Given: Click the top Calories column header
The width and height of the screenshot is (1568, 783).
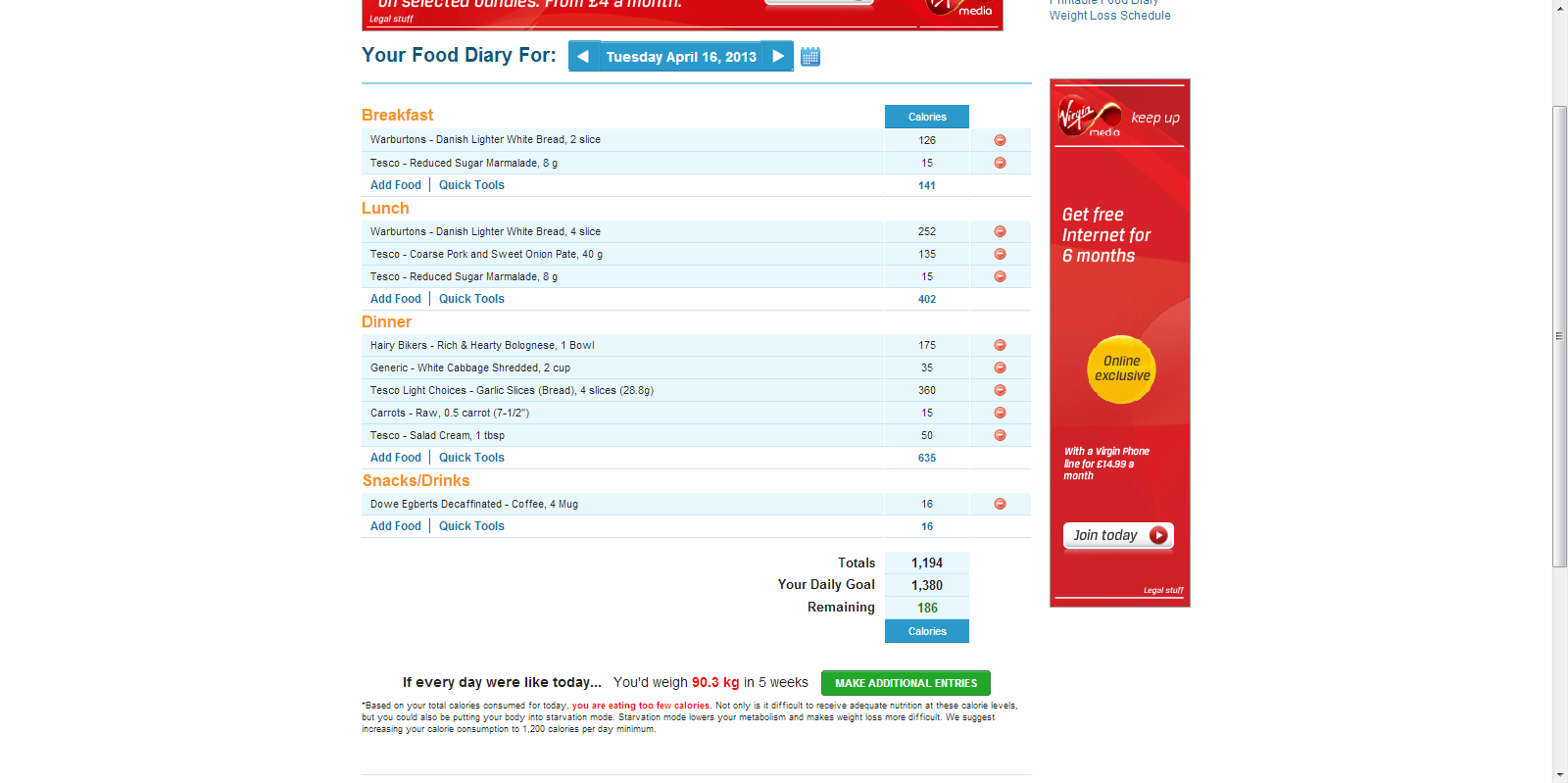Looking at the screenshot, I should point(927,117).
